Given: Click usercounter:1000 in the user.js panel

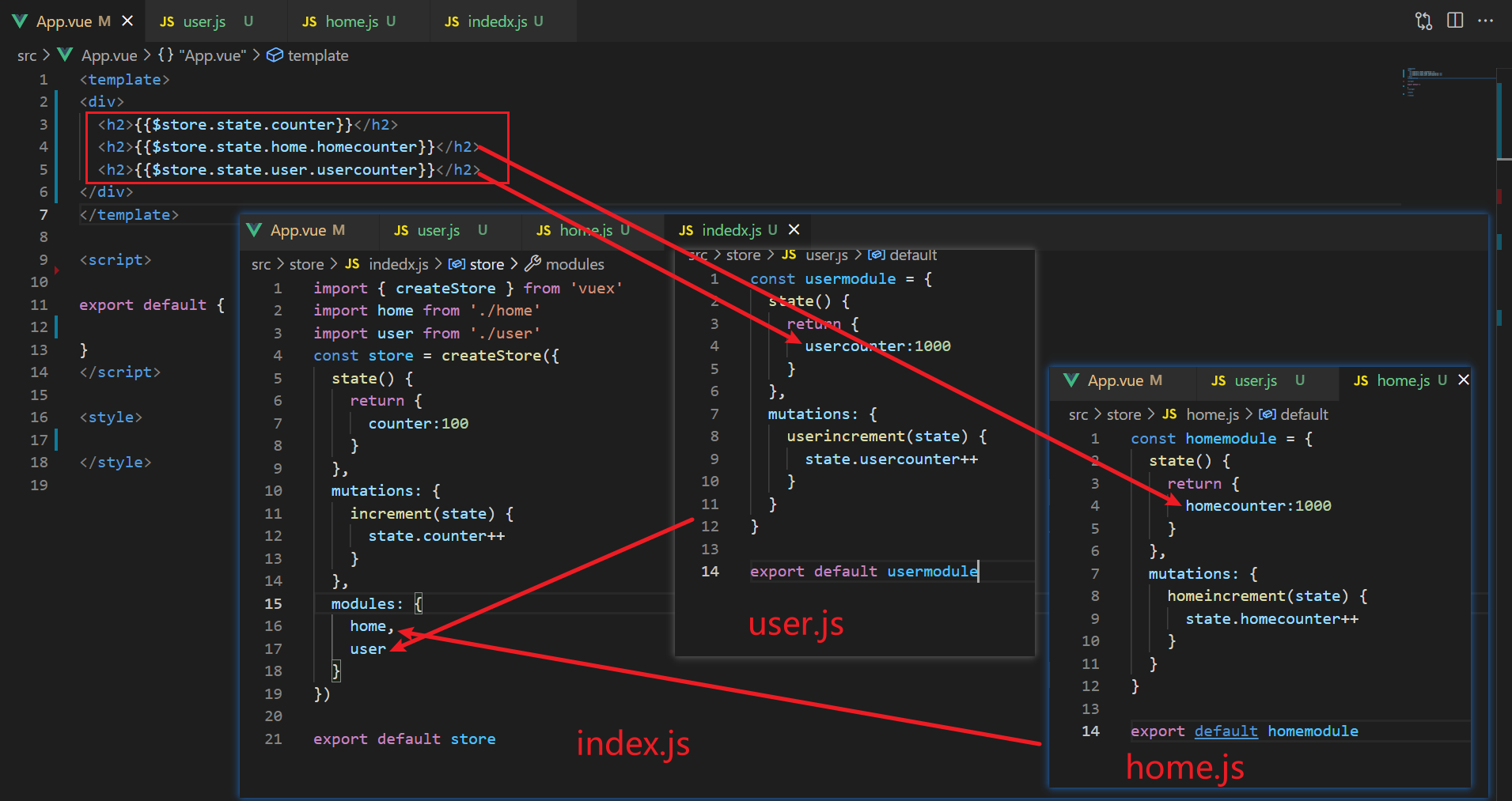Looking at the screenshot, I should point(877,346).
